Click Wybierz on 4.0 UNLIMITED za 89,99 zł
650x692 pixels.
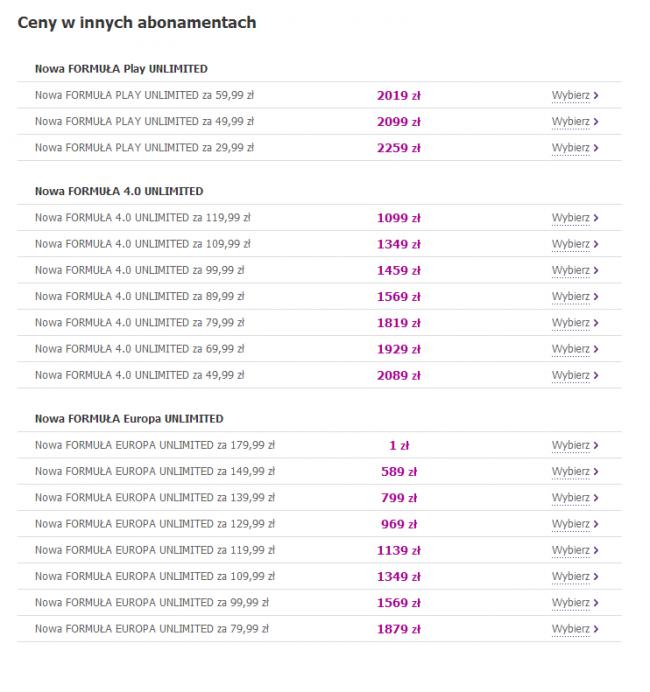tap(575, 297)
